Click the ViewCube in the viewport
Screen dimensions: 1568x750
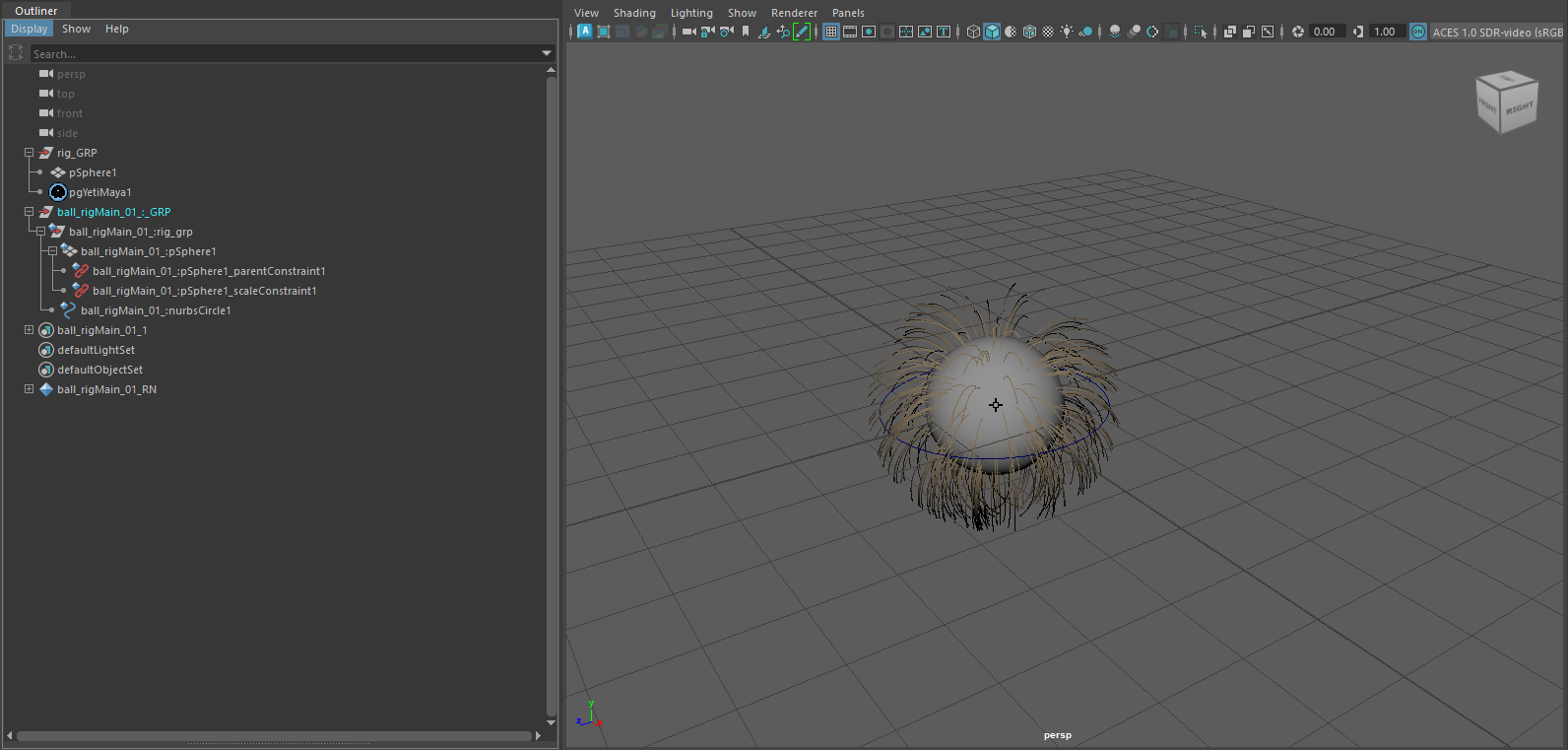1507,102
